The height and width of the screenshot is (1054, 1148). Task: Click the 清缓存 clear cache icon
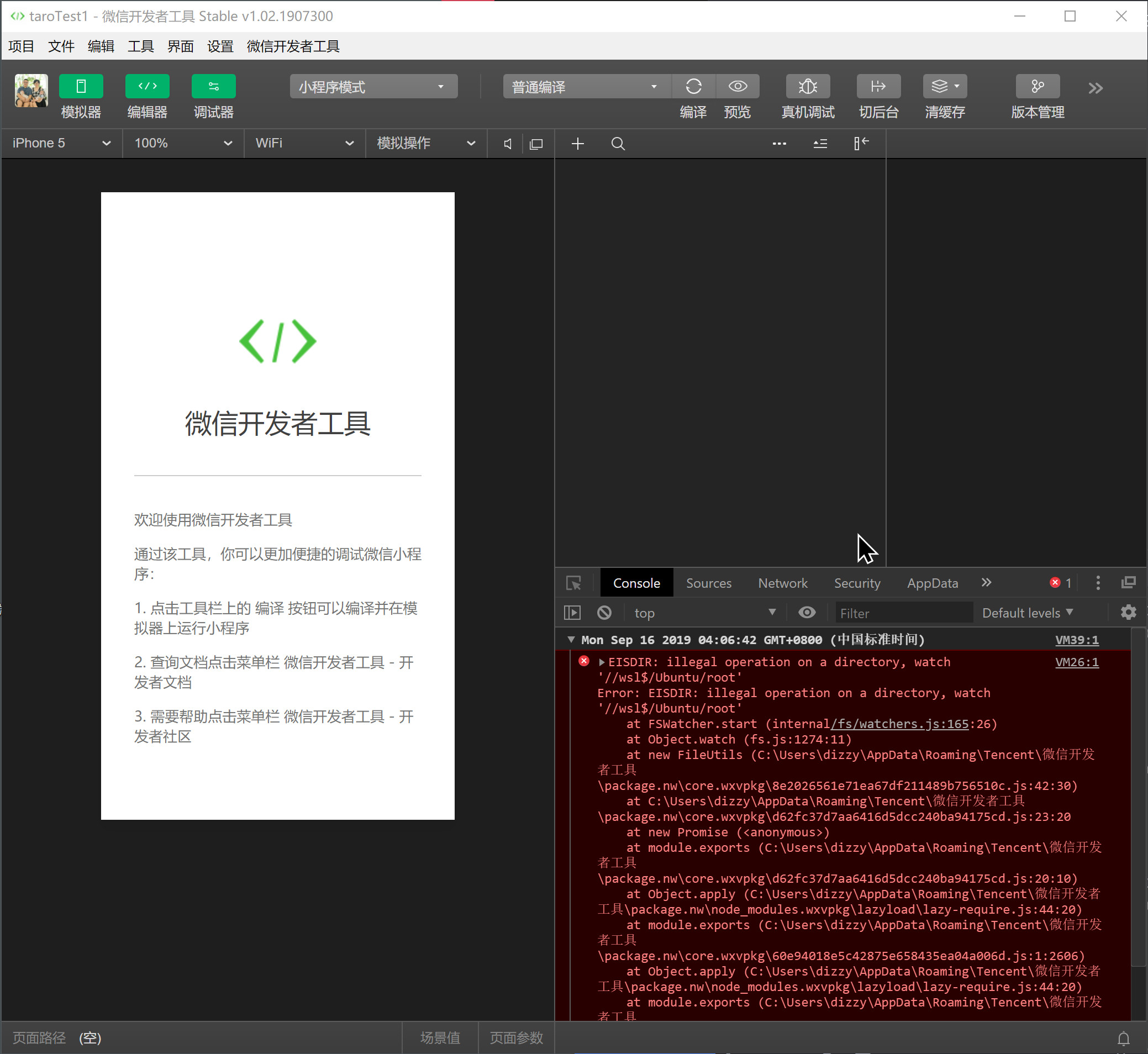(x=945, y=86)
